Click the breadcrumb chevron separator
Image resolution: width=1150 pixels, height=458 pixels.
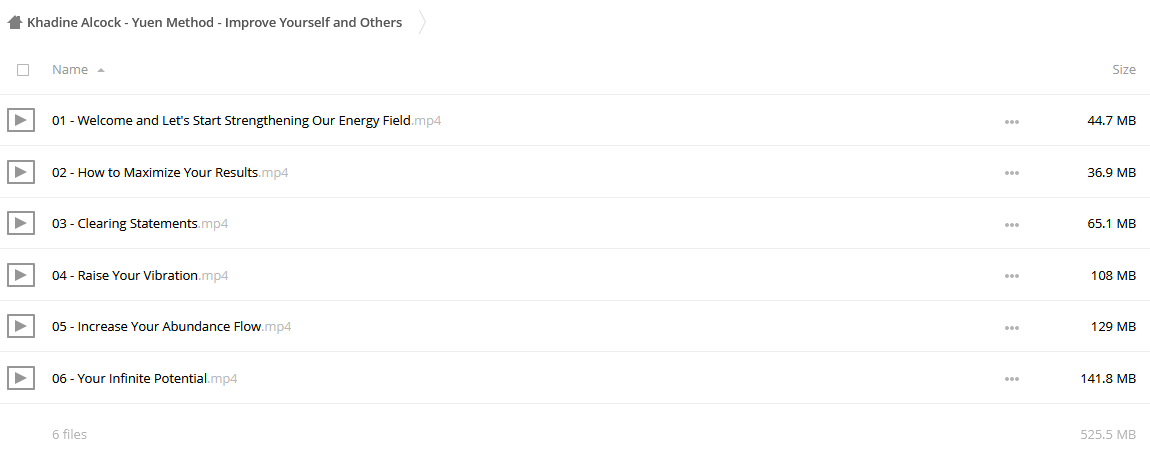(422, 23)
